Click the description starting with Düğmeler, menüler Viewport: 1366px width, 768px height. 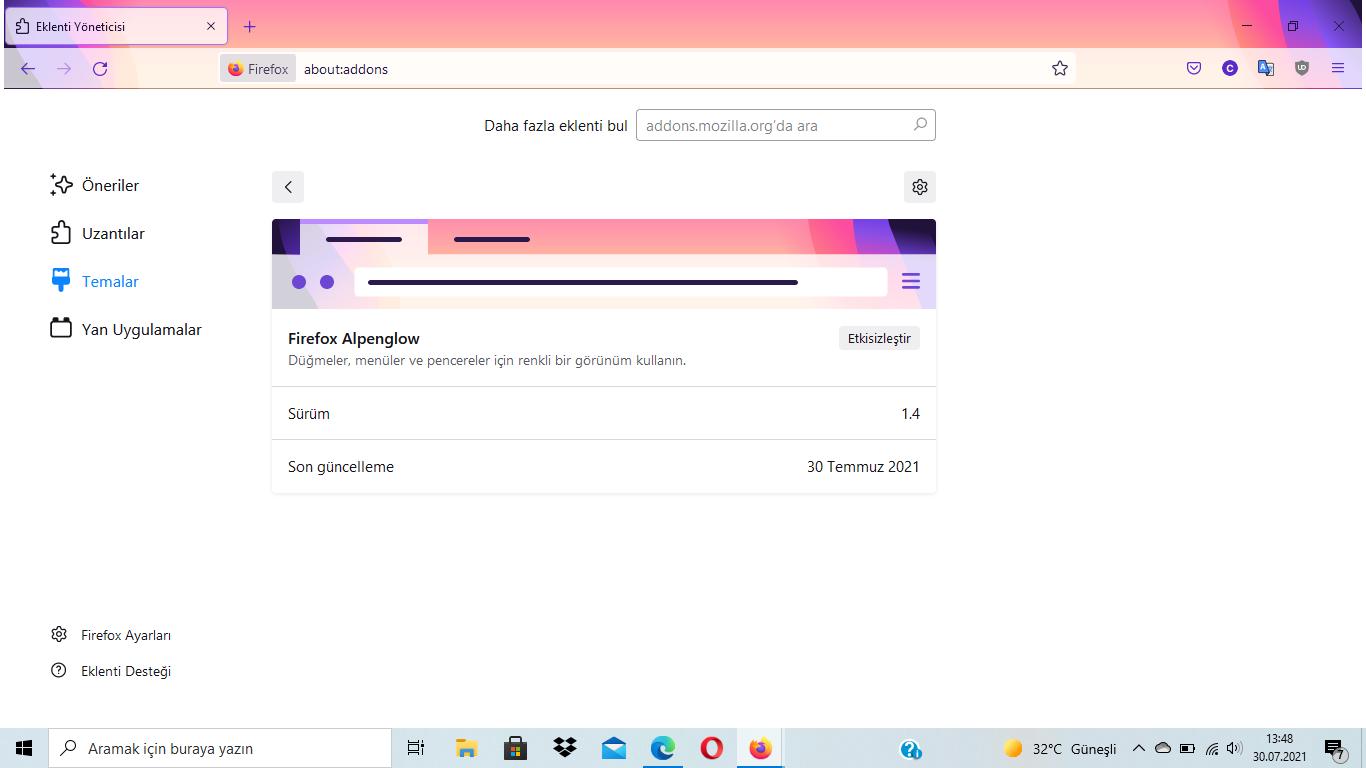click(487, 360)
